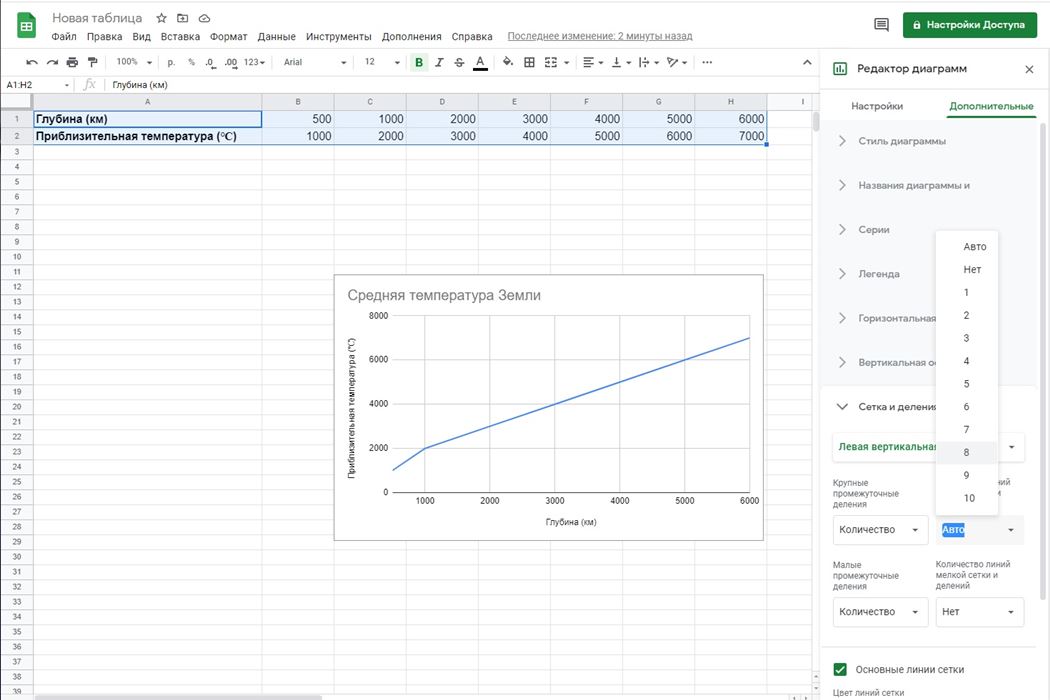Click the merge cells icon
1050x700 pixels.
pyautogui.click(x=551, y=62)
